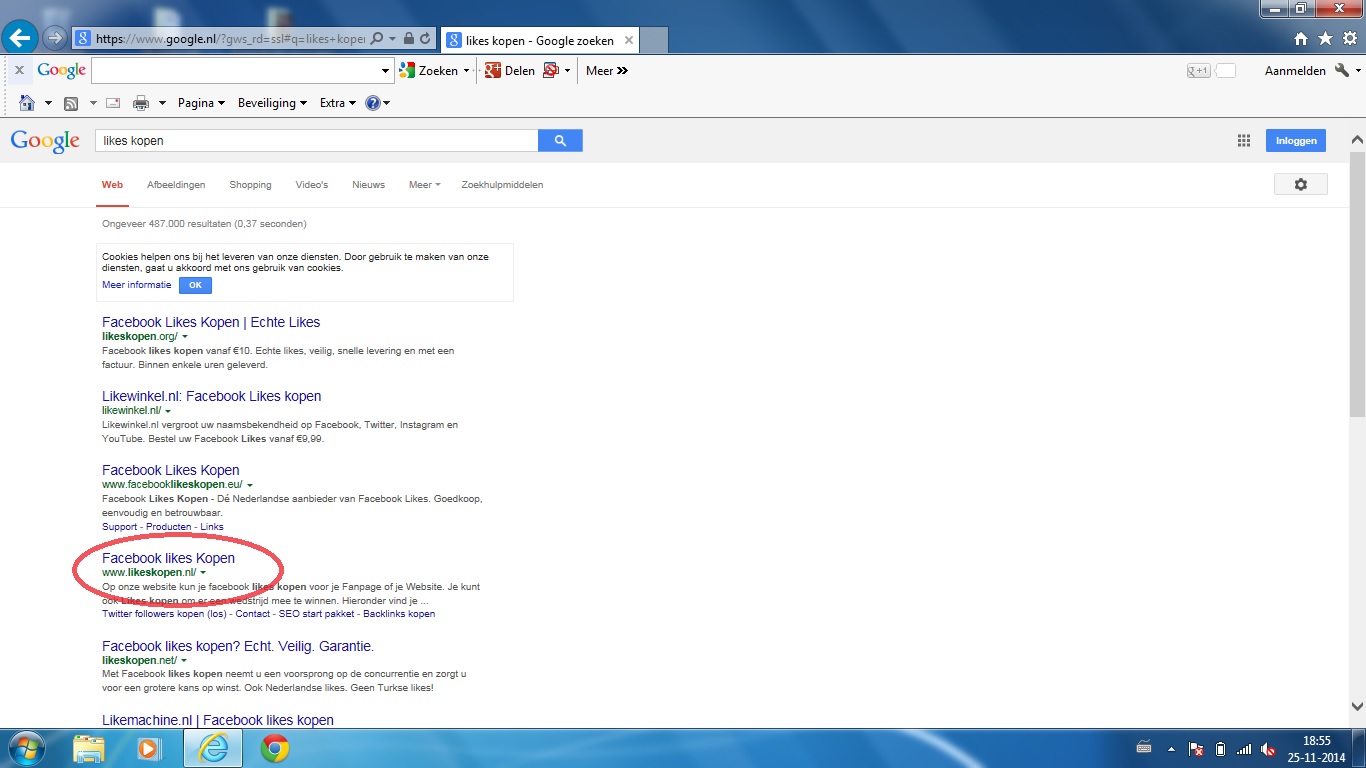Click the Google+ Delen share button
The width and height of the screenshot is (1366, 768).
[509, 71]
